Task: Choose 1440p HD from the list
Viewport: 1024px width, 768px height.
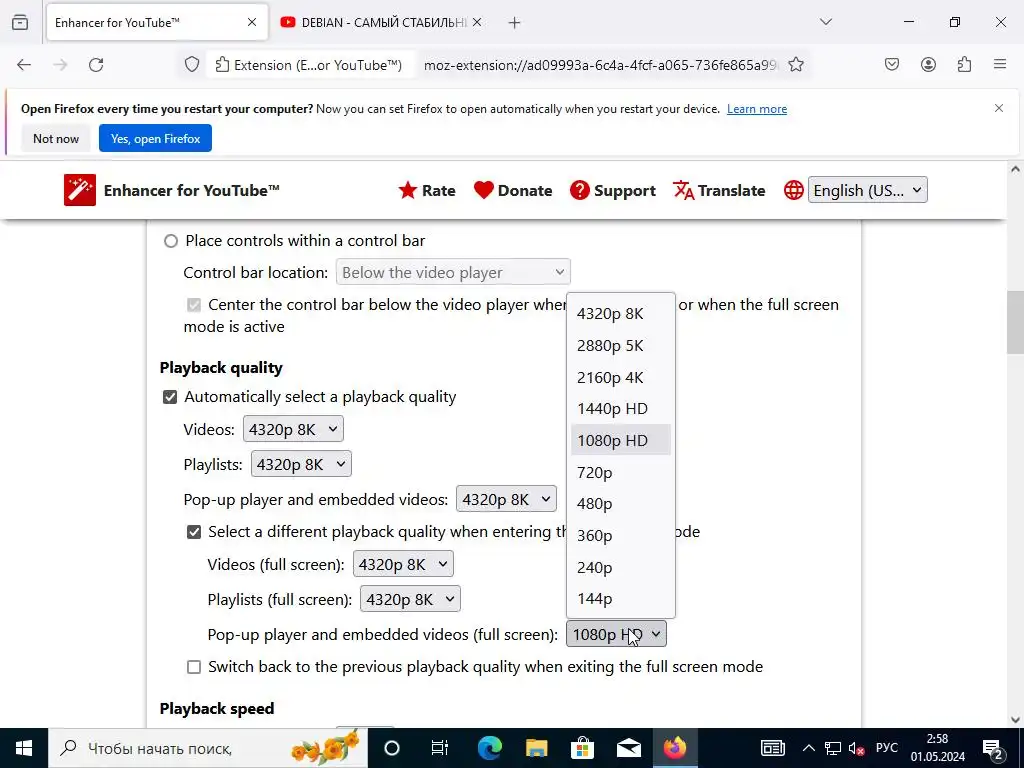Action: (620, 409)
